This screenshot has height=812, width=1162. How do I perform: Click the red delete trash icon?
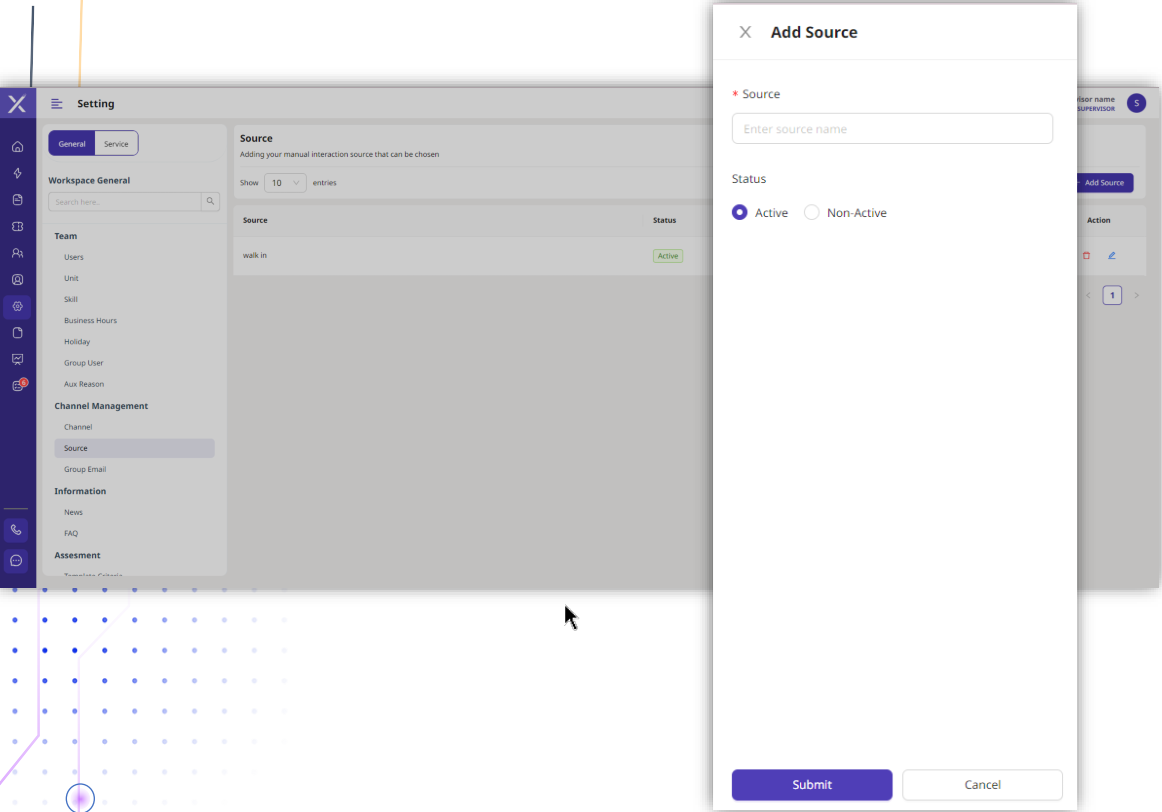(1087, 256)
